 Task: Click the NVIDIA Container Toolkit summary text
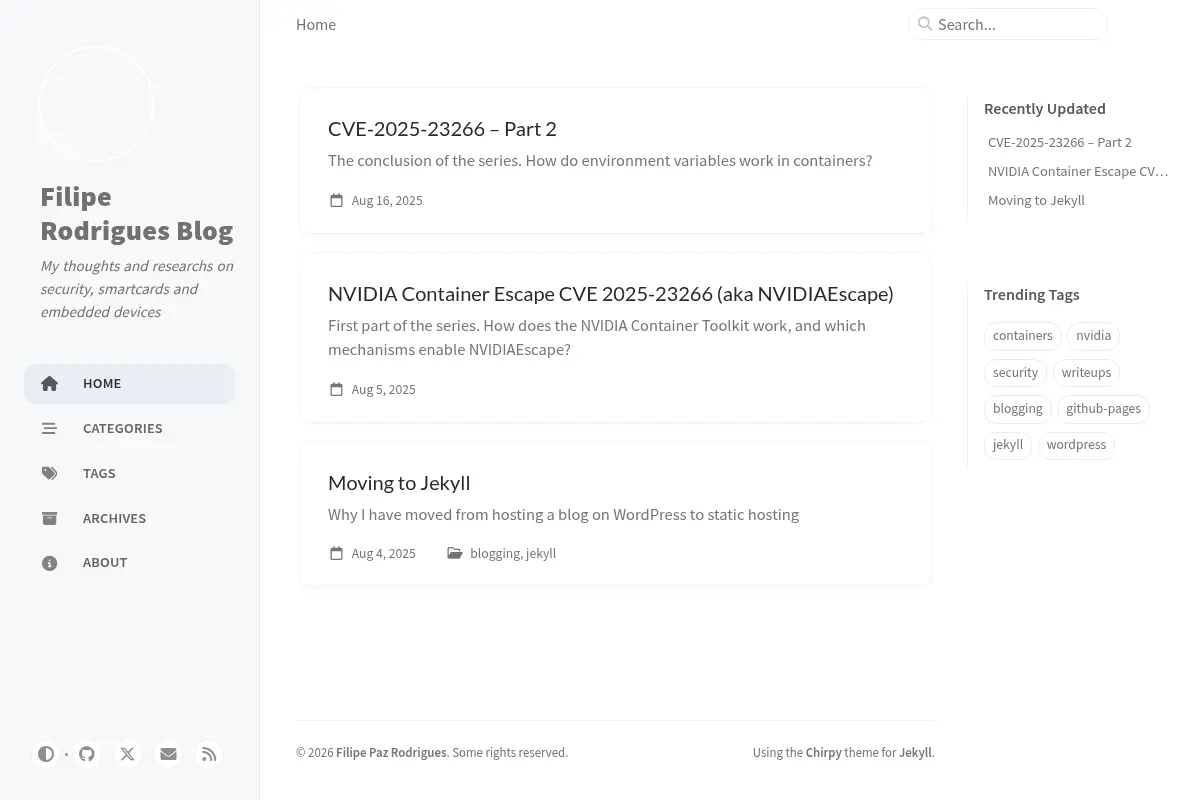[597, 338]
